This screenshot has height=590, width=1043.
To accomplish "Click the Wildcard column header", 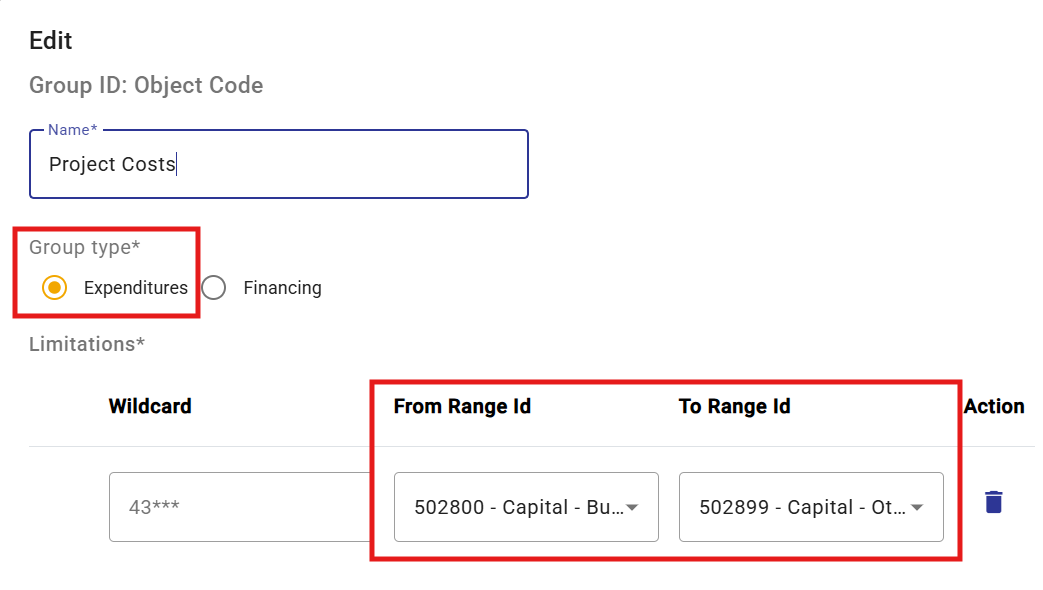I will 150,406.
